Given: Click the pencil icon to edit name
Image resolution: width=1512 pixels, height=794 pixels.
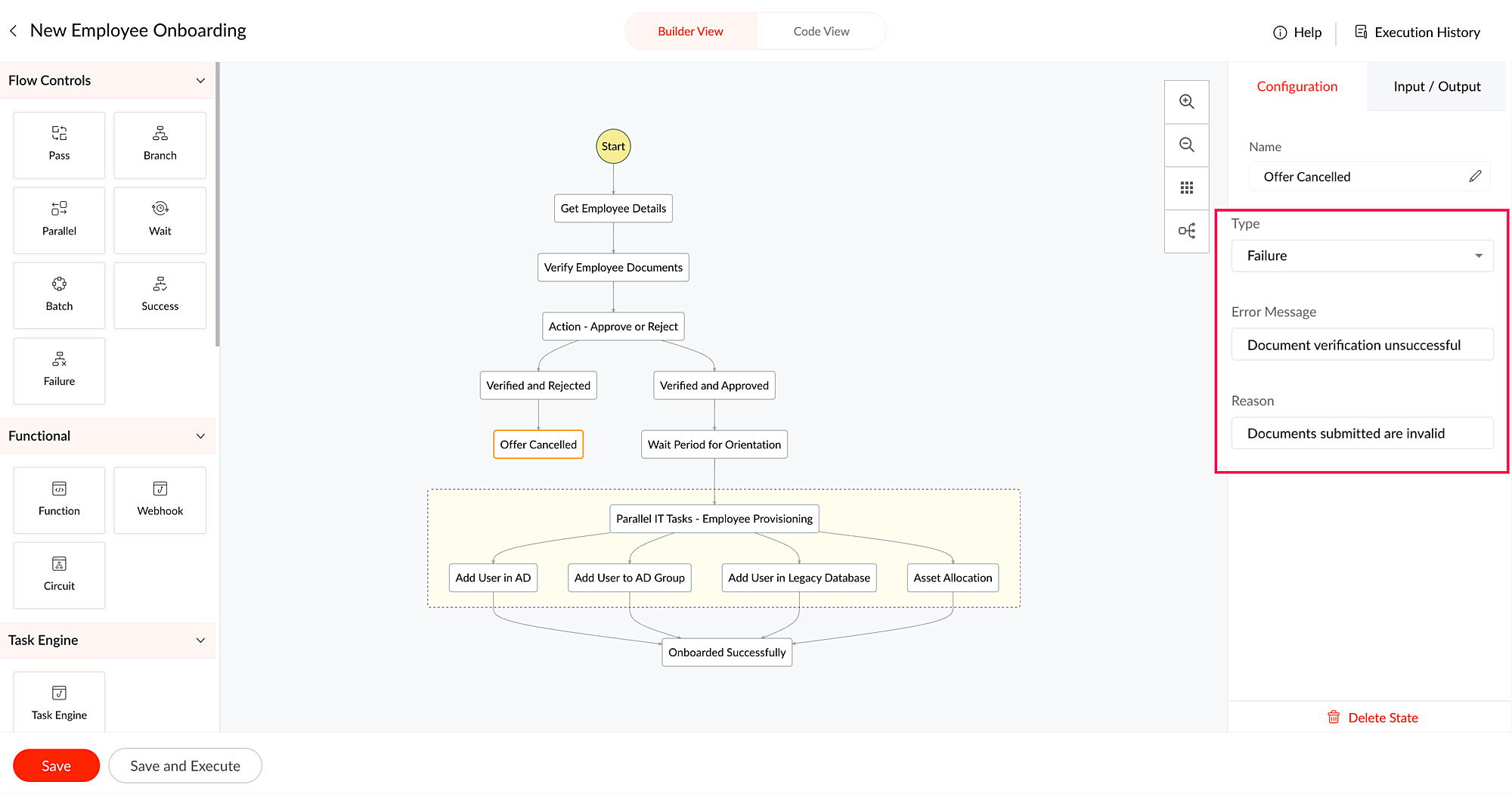Looking at the screenshot, I should pos(1475,176).
